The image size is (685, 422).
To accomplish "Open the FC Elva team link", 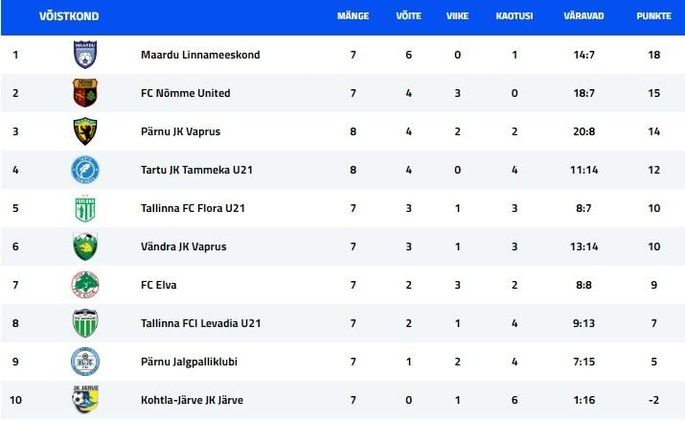I will 159,285.
